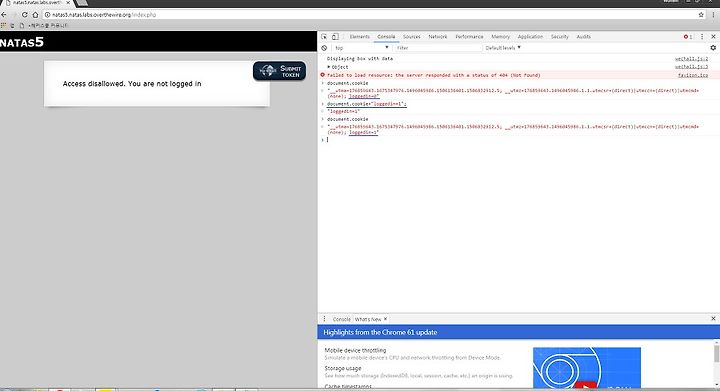
Task: Open the favicon.ico error source link
Action: pos(693,75)
